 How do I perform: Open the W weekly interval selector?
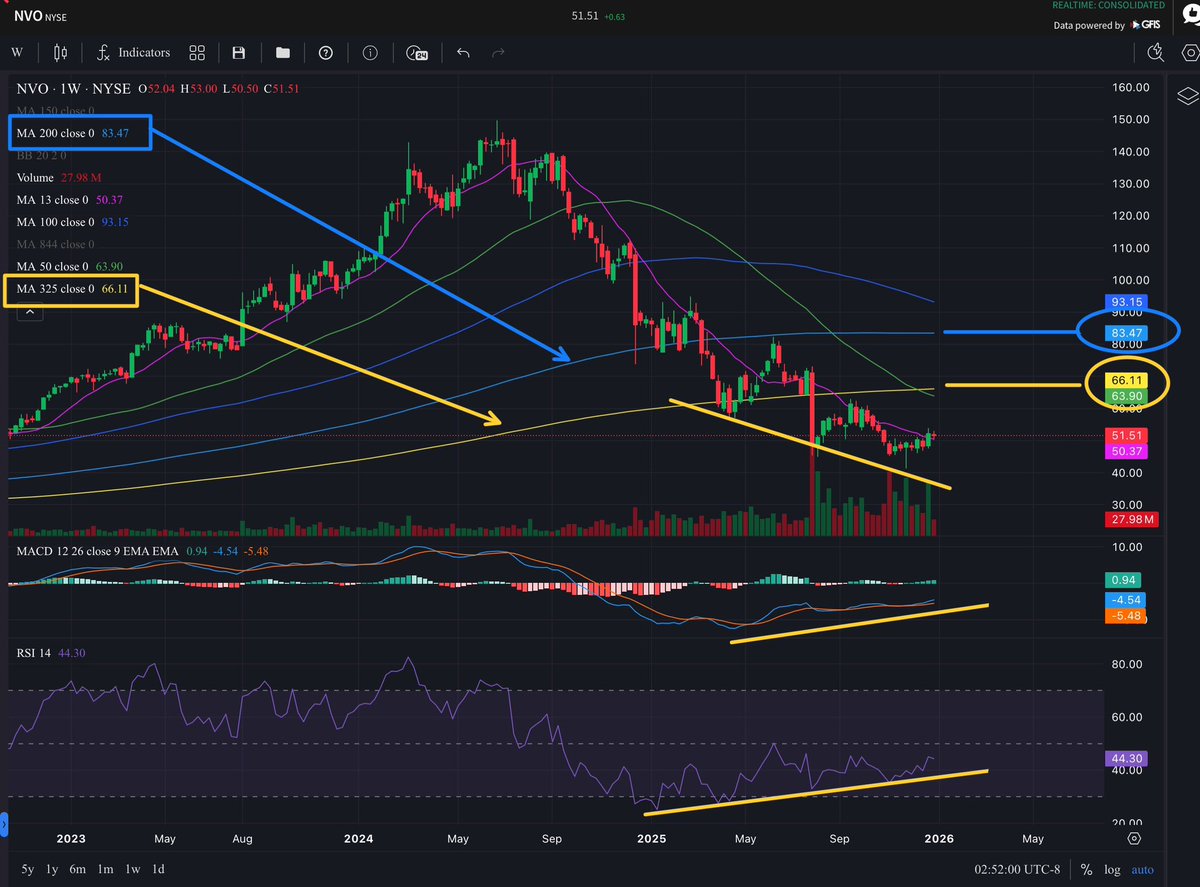(17, 53)
